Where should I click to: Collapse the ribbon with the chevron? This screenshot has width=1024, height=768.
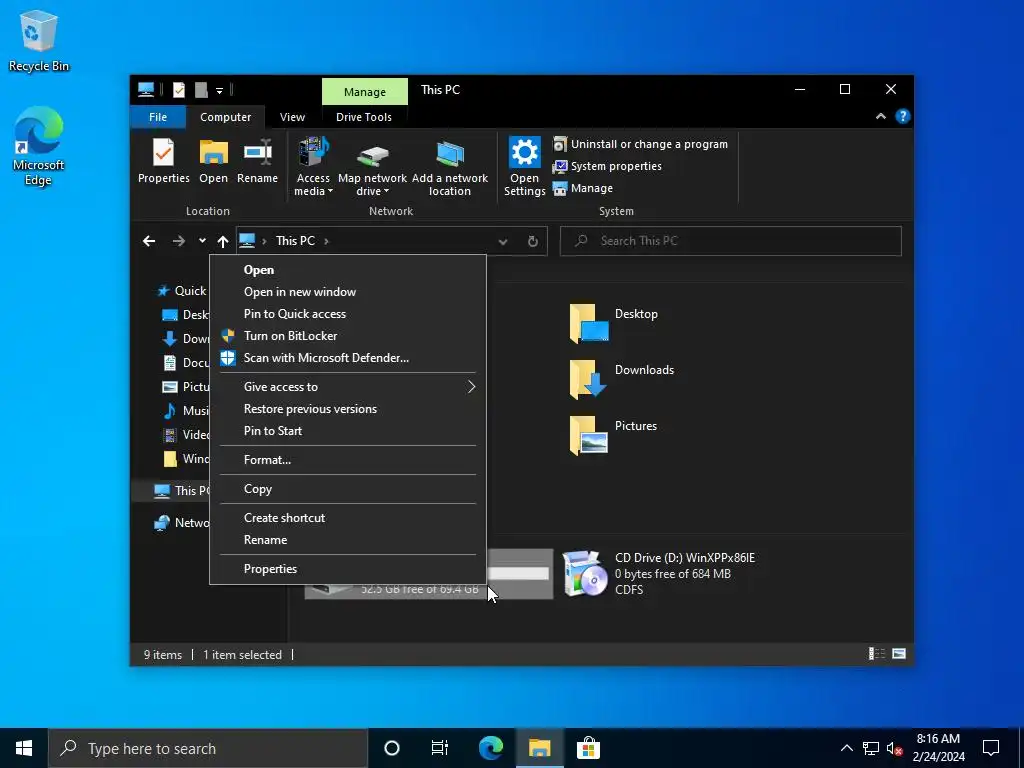[880, 116]
